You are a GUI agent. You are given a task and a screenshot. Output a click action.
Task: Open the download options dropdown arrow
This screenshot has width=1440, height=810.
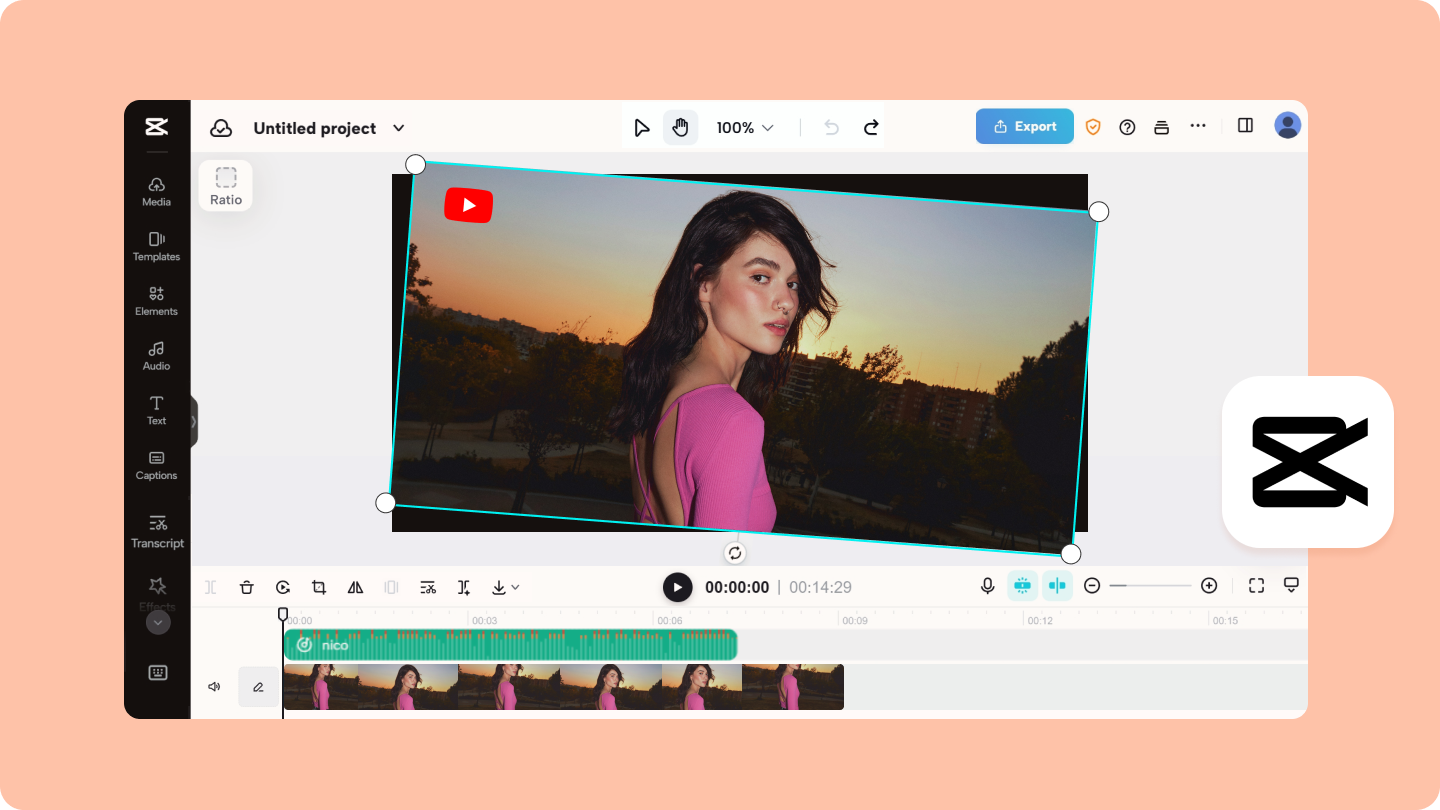pyautogui.click(x=514, y=587)
